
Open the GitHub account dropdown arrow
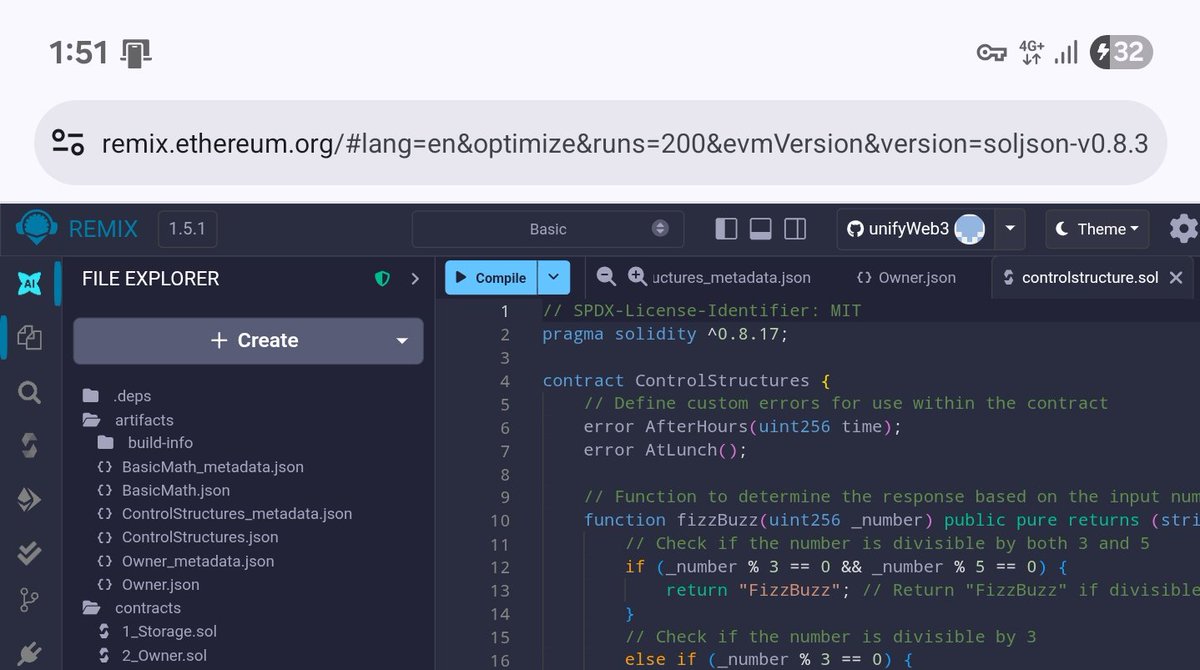(x=1009, y=229)
